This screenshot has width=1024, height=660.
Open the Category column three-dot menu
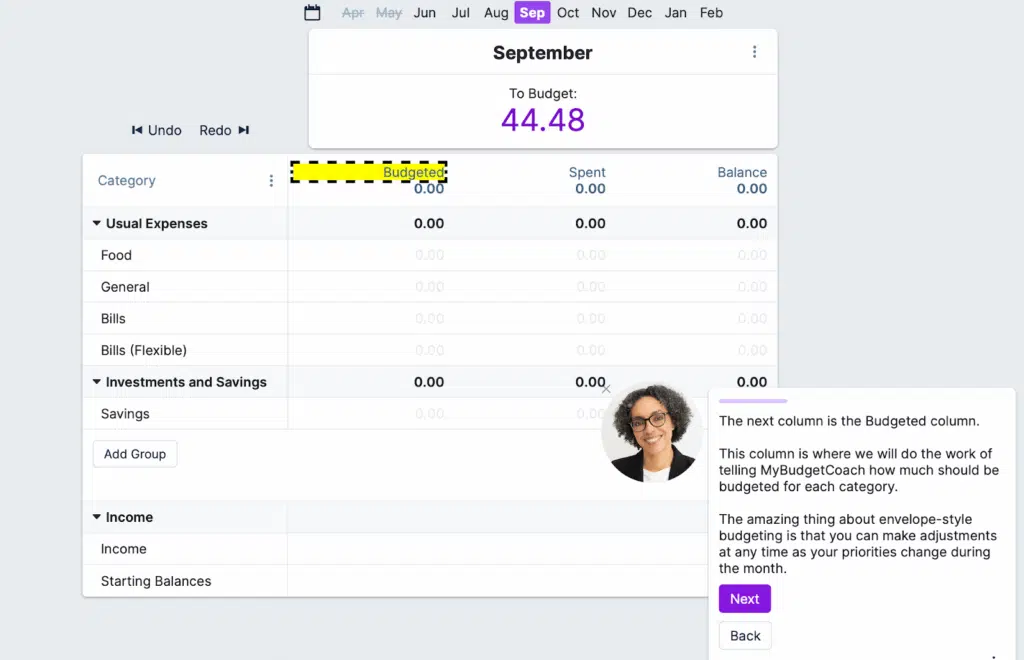pyautogui.click(x=271, y=181)
